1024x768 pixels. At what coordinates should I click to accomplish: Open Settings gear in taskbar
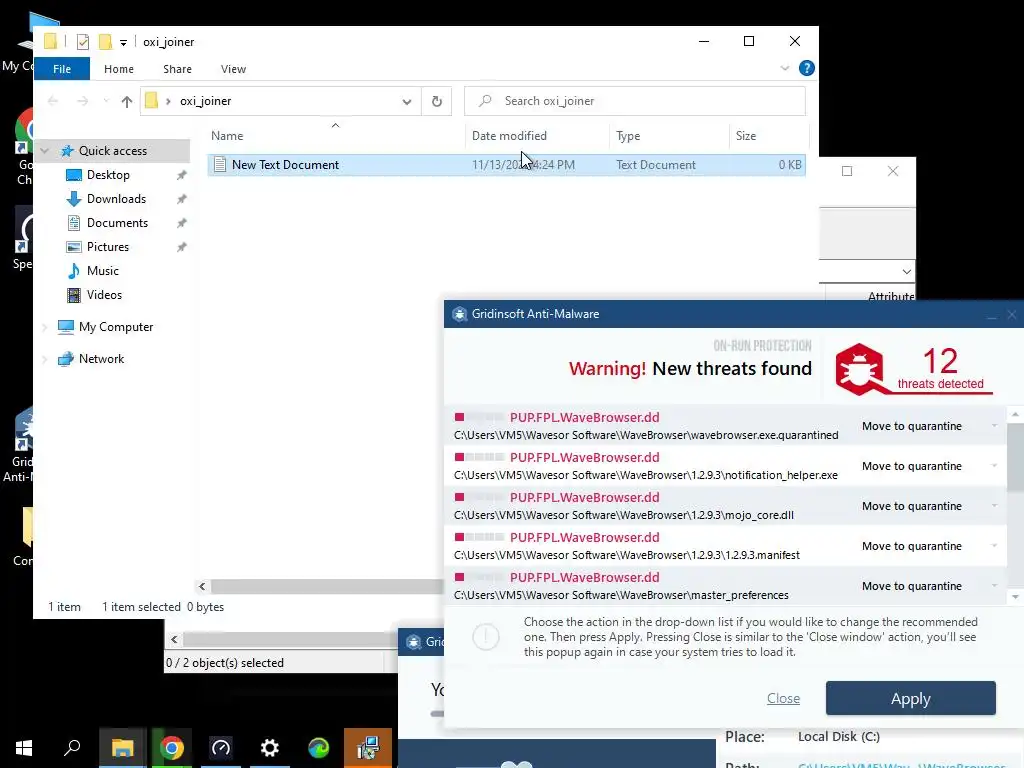click(x=269, y=748)
